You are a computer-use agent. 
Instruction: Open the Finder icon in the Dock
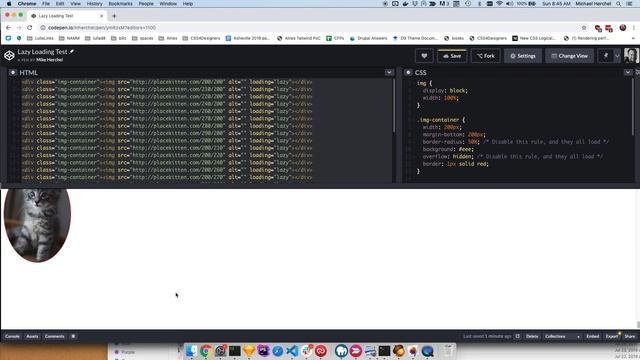pos(191,351)
